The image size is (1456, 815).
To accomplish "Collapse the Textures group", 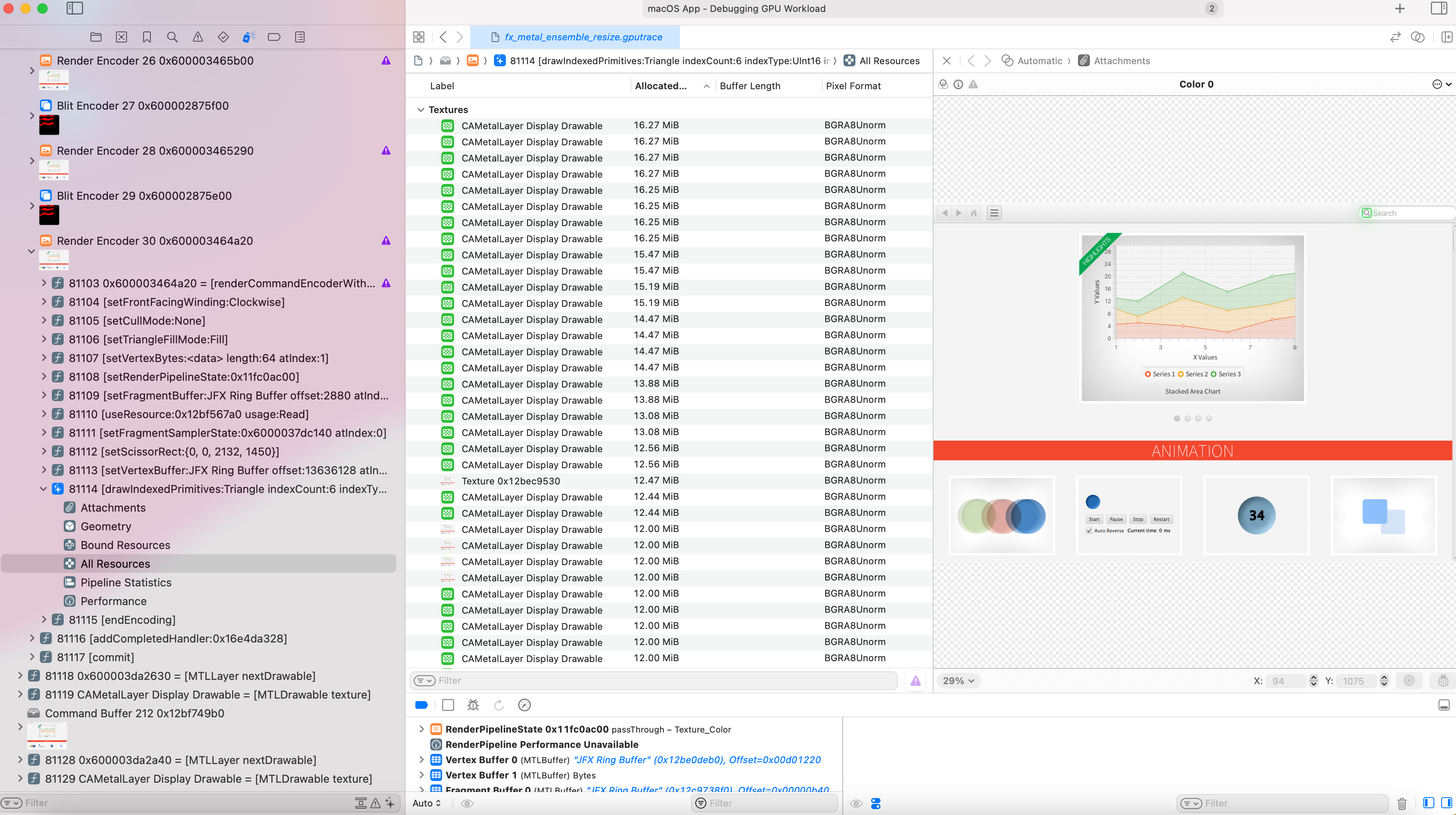I will click(420, 110).
